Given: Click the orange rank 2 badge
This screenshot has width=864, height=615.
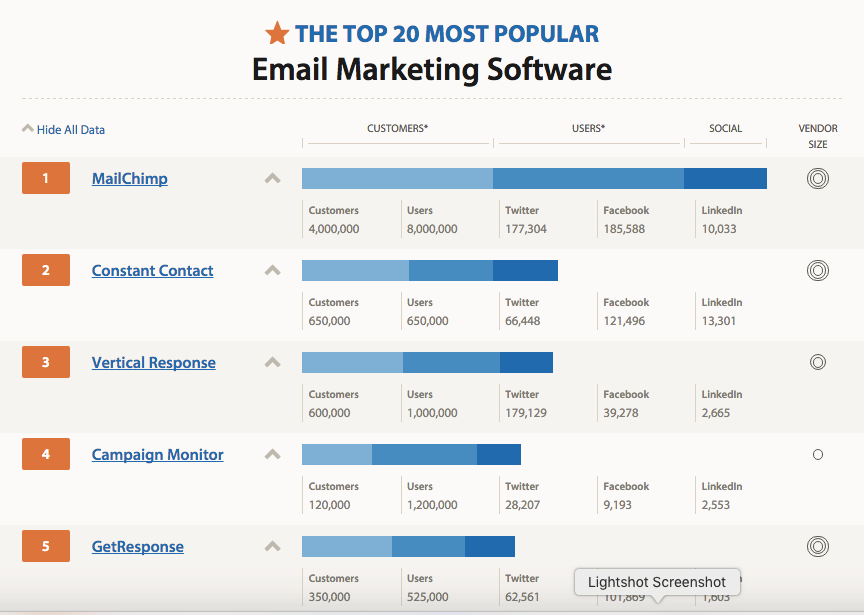Looking at the screenshot, I should [46, 270].
